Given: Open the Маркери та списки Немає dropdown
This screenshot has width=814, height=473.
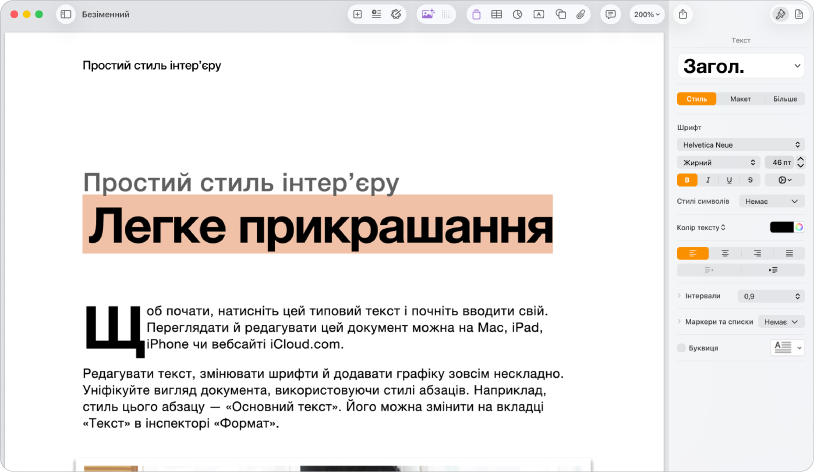Looking at the screenshot, I should click(781, 322).
